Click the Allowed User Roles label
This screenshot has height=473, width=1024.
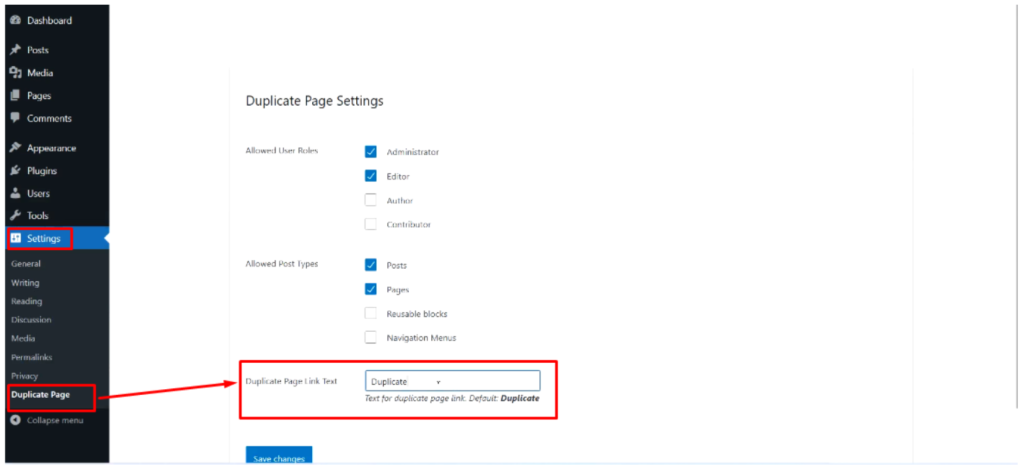click(282, 151)
